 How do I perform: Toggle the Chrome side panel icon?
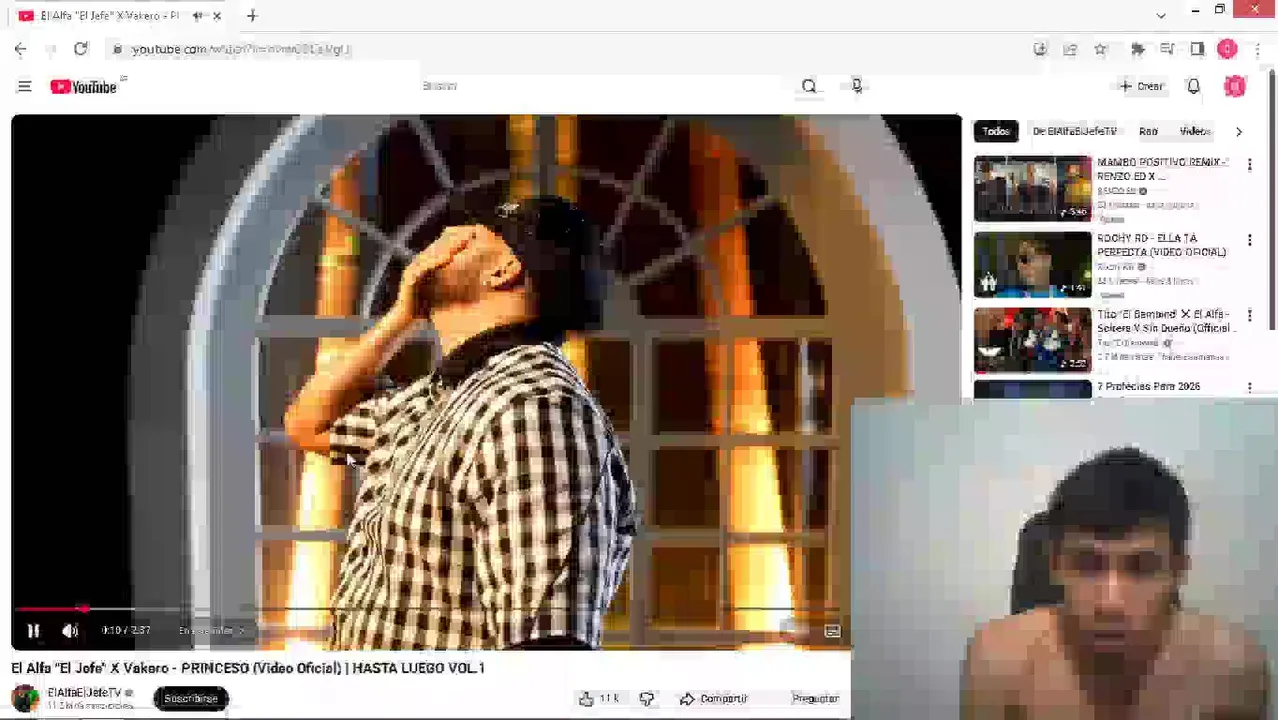pyautogui.click(x=1197, y=49)
